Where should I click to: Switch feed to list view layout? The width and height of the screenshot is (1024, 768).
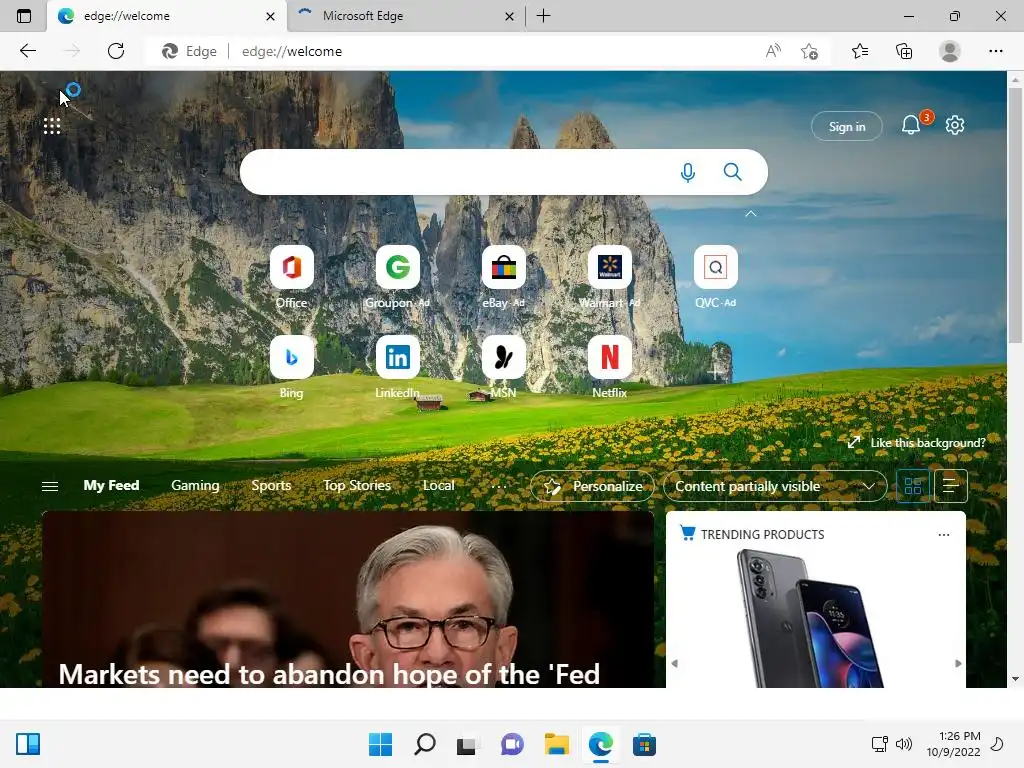pyautogui.click(x=951, y=486)
